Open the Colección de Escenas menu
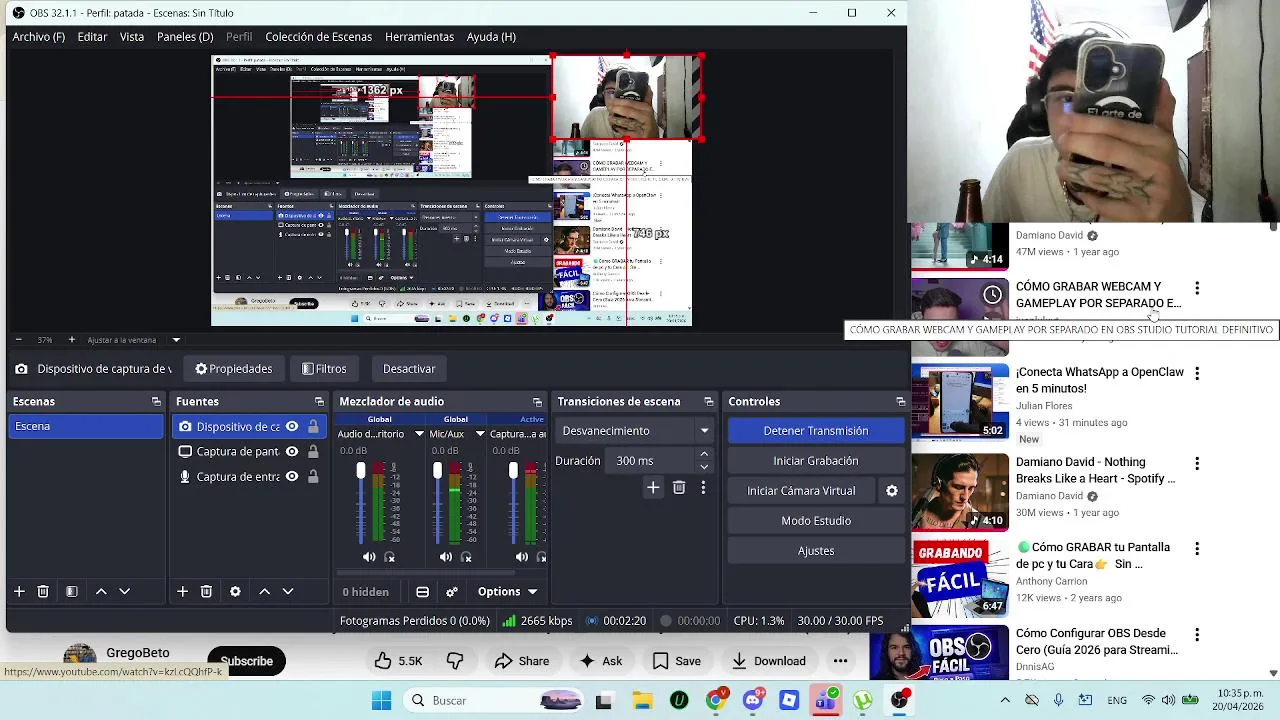1280x720 pixels. 318,36
